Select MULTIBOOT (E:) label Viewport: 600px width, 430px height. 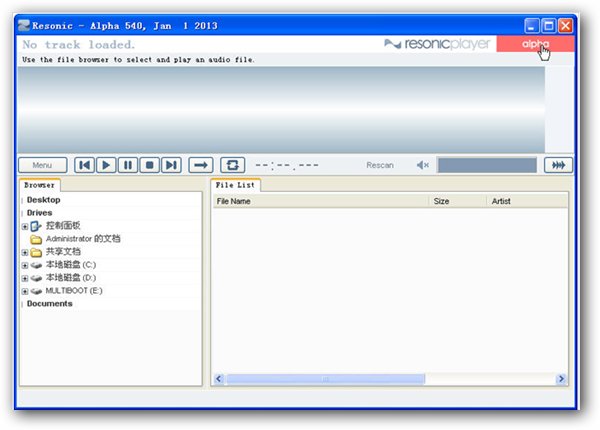tap(74, 291)
